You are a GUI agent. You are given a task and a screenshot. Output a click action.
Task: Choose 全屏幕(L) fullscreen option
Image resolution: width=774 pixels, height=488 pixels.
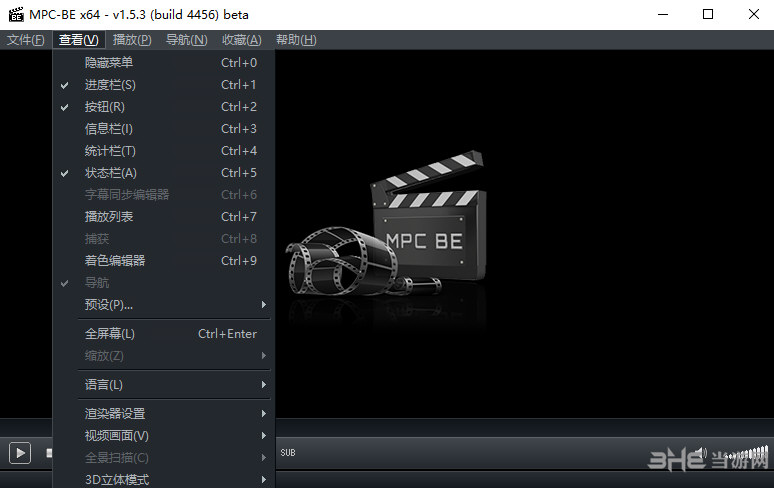pyautogui.click(x=164, y=334)
